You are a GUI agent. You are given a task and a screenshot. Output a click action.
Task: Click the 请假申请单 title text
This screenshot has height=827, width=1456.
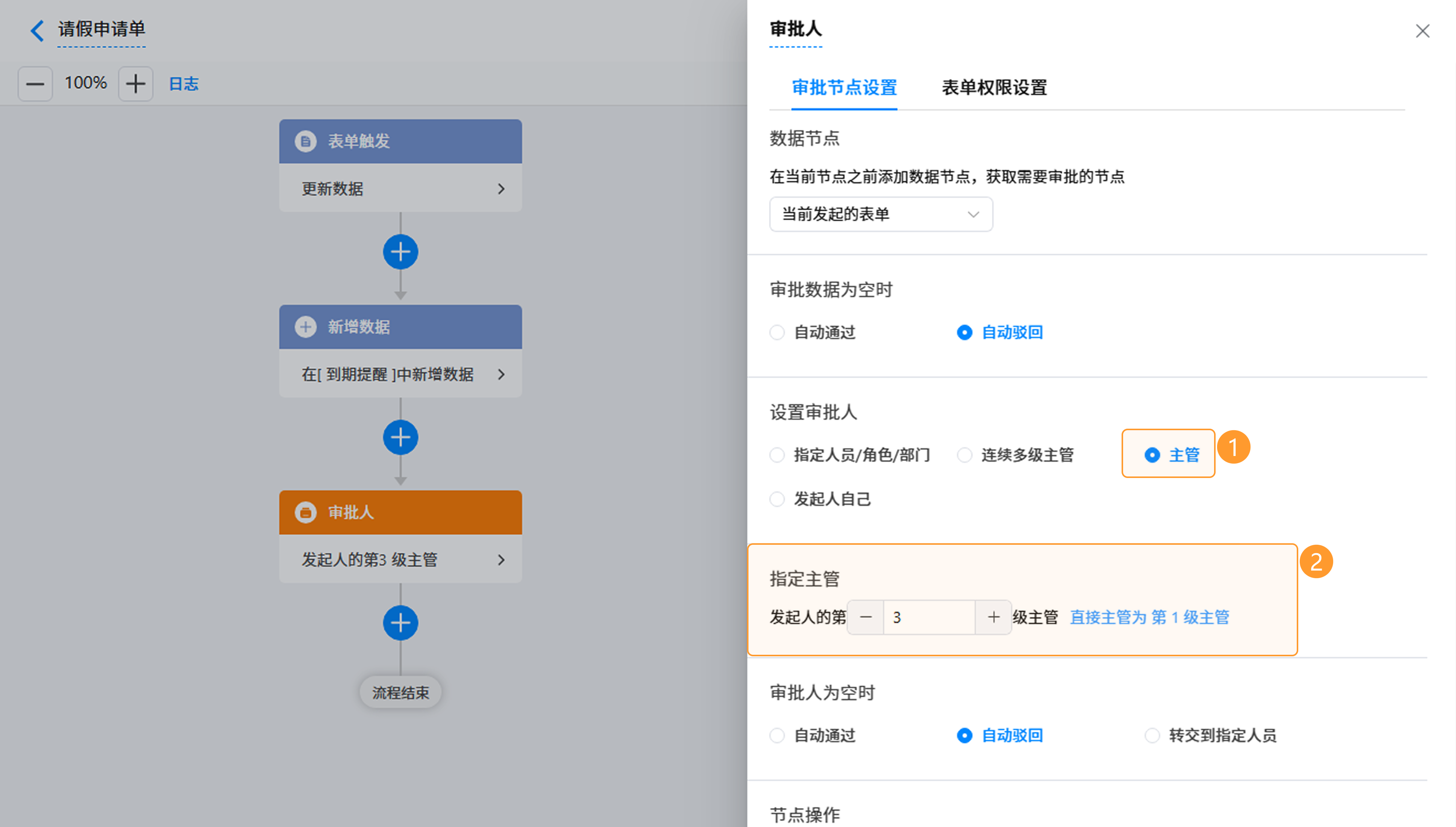click(x=102, y=29)
